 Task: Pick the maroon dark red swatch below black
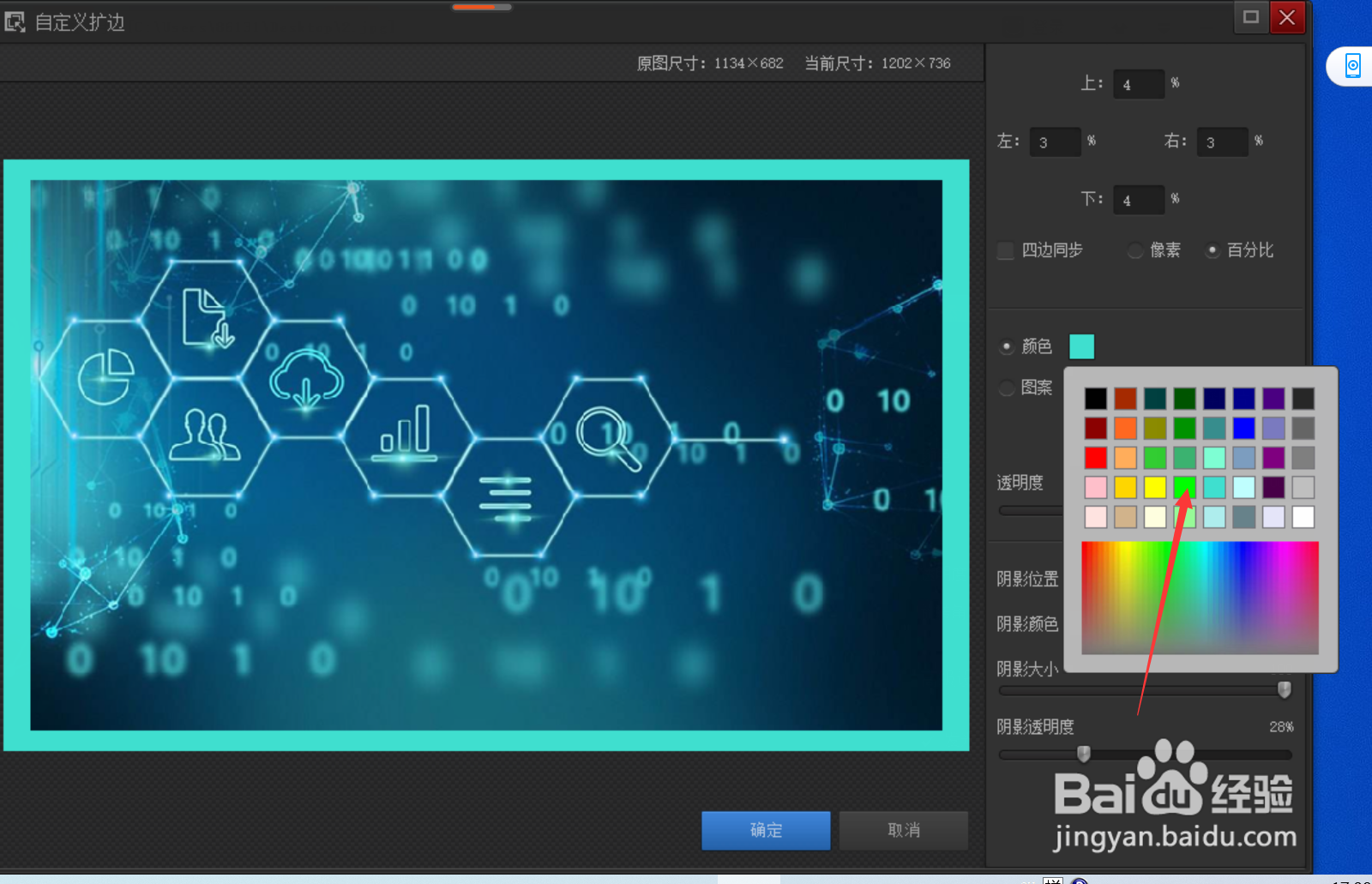pyautogui.click(x=1095, y=428)
